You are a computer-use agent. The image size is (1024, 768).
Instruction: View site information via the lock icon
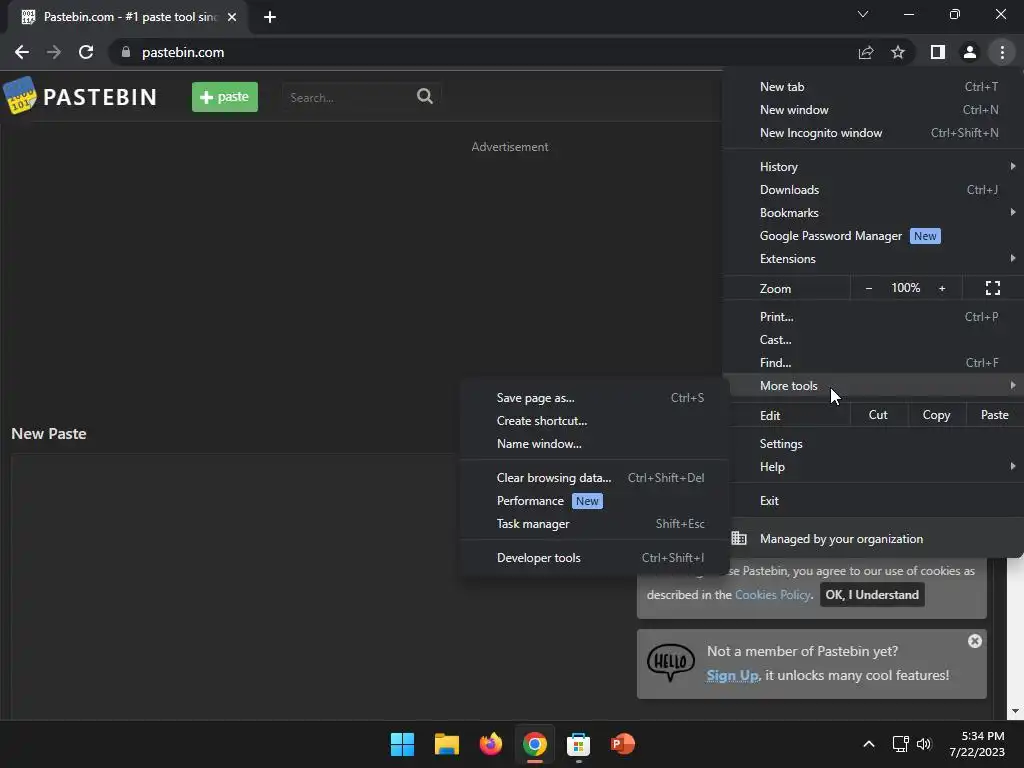(x=126, y=52)
